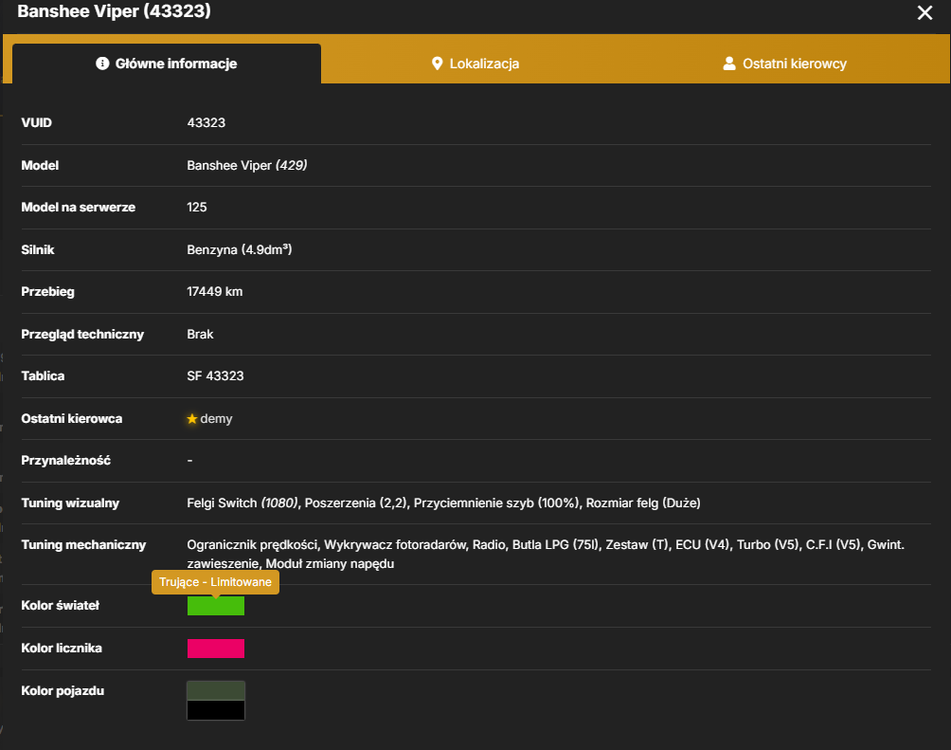Click the dialog title Banshee Viper (43323)
The width and height of the screenshot is (951, 750).
pos(114,11)
